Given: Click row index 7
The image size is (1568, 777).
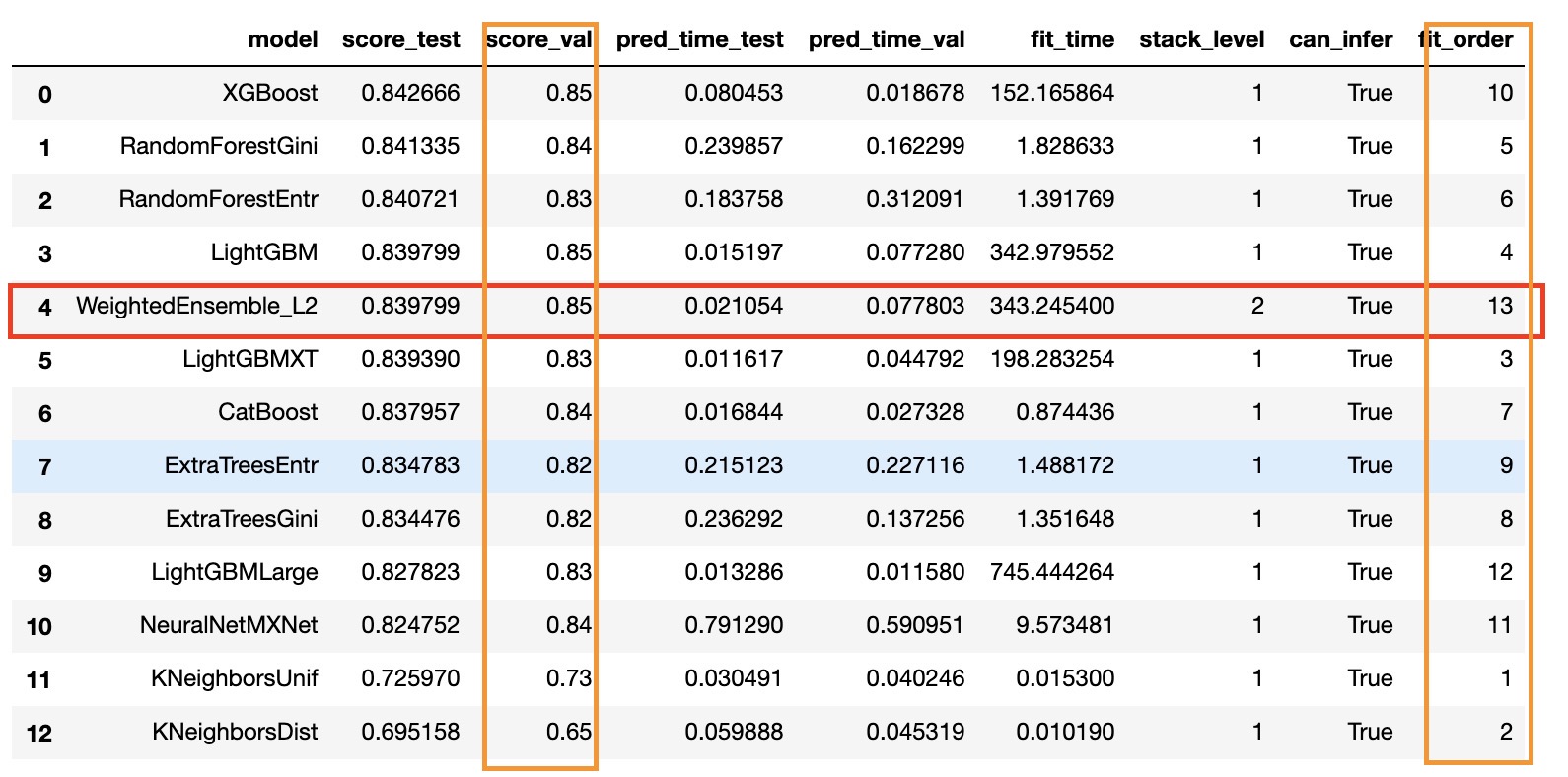Looking at the screenshot, I should coord(44,466).
